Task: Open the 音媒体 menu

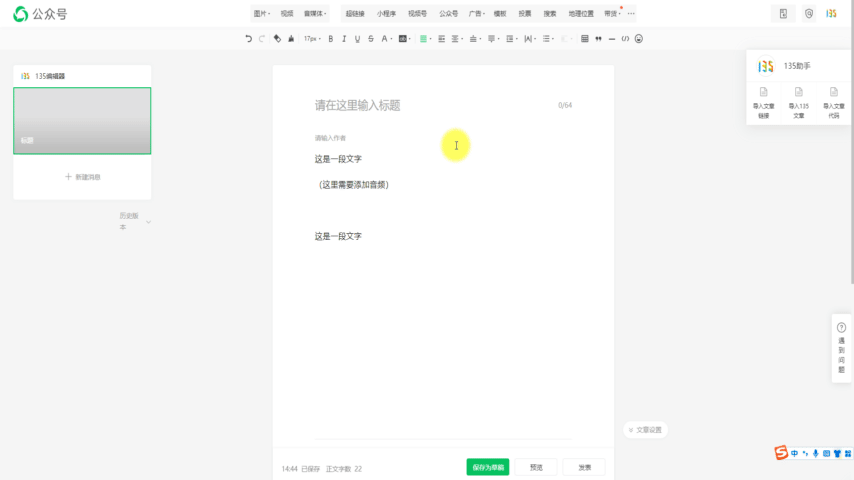Action: [315, 14]
